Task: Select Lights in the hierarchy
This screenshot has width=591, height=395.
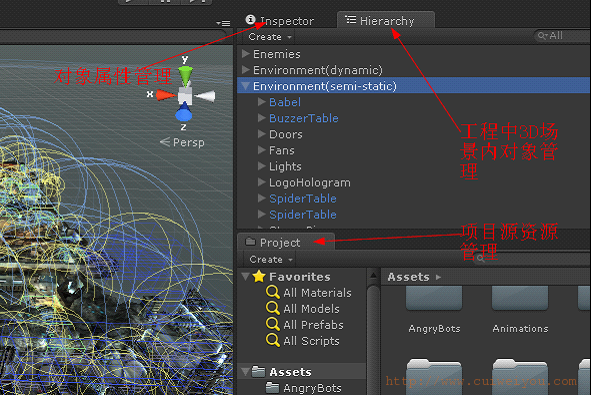Action: 285,167
